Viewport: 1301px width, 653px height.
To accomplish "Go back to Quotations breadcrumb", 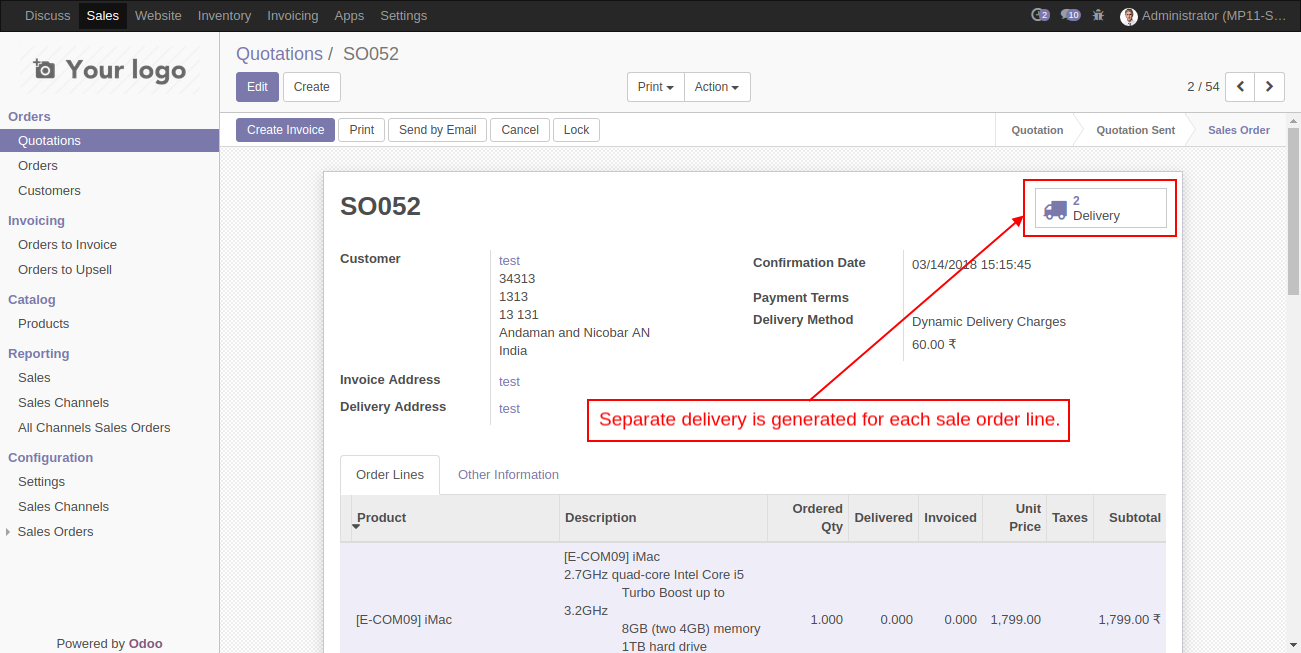I will (279, 54).
